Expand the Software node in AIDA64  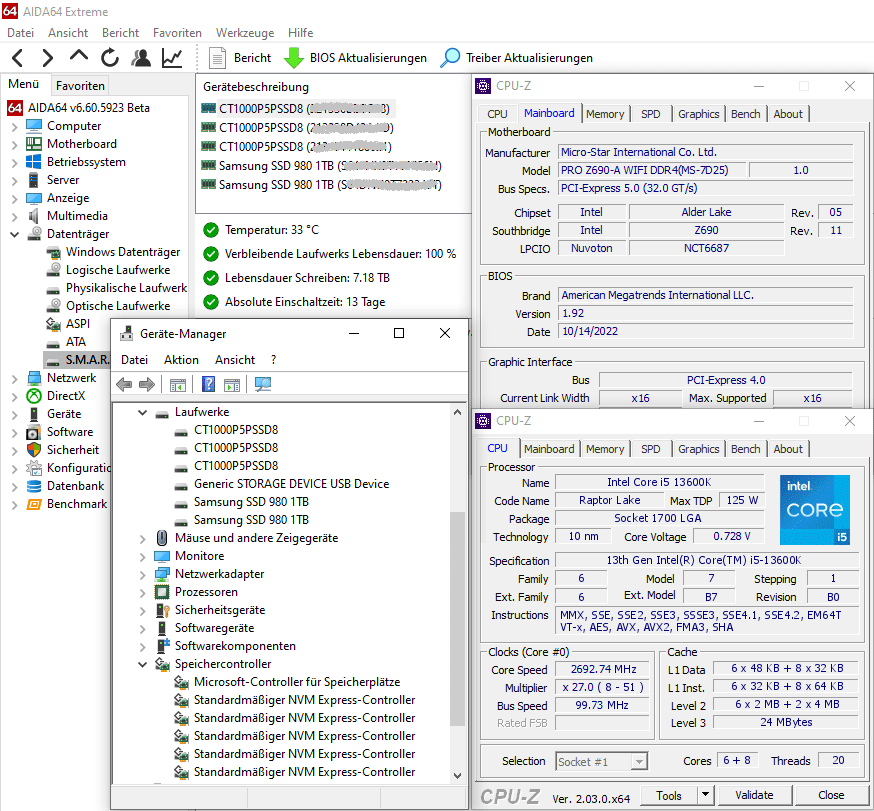[14, 433]
